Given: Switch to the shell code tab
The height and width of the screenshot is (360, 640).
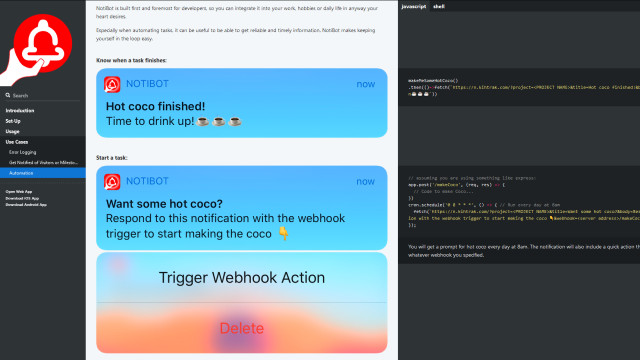Looking at the screenshot, I should tap(439, 6).
